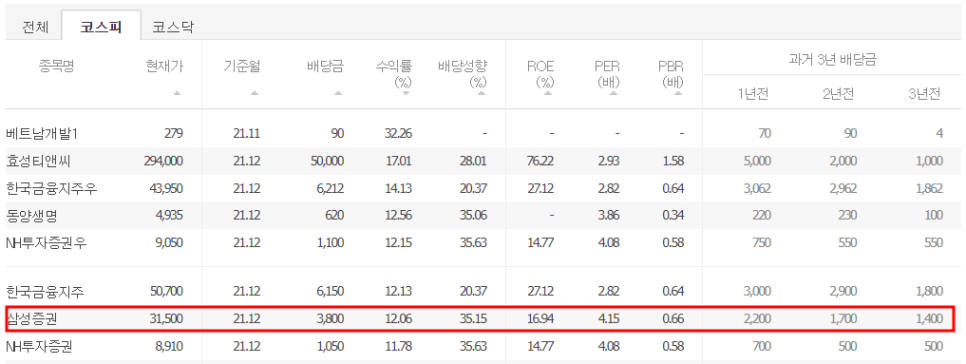The height and width of the screenshot is (364, 966).
Task: Select 효성티앤씨 1년전 dividend 5,000
Action: coord(757,161)
